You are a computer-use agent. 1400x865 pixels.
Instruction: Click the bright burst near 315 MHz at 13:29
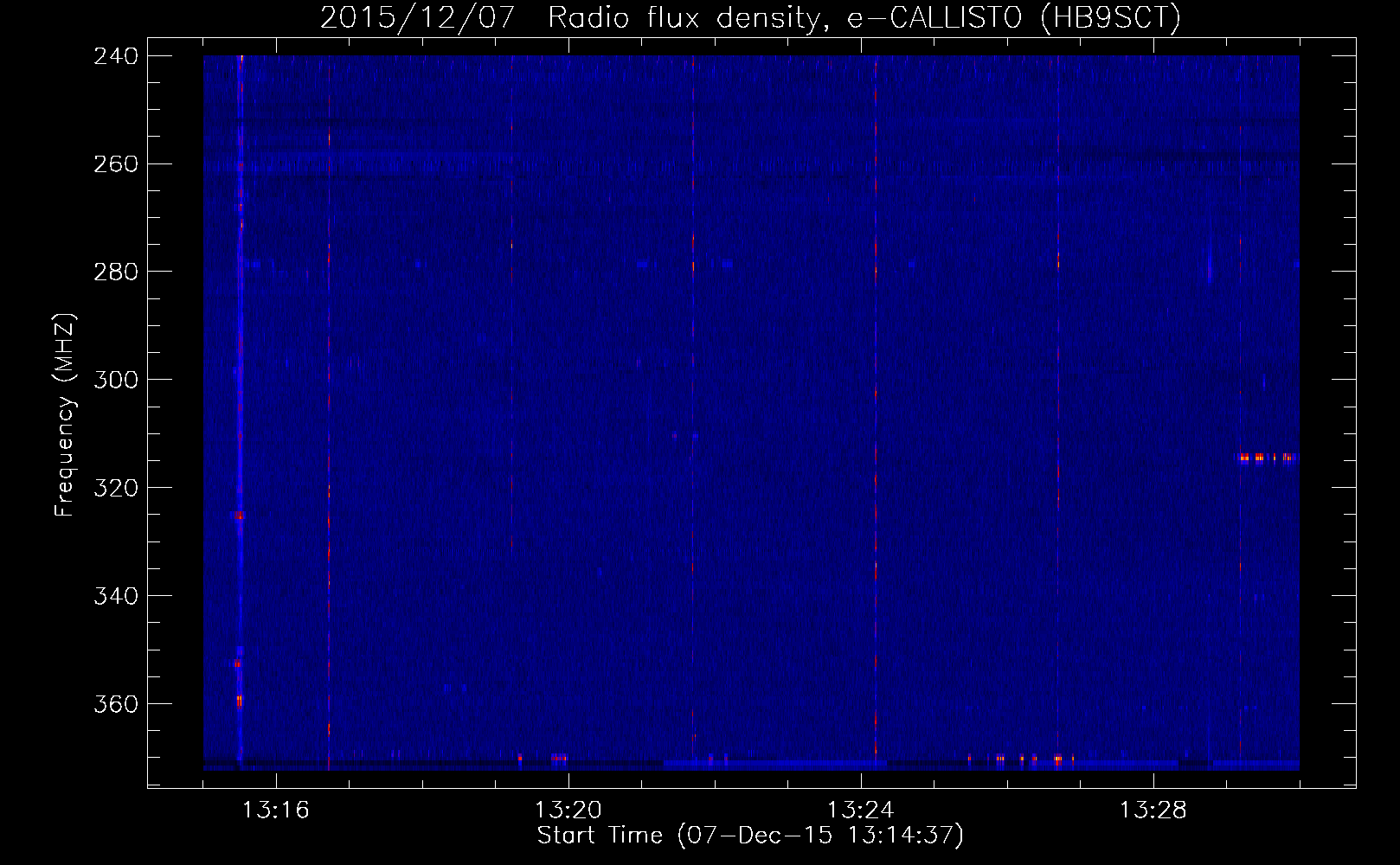pyautogui.click(x=1268, y=458)
